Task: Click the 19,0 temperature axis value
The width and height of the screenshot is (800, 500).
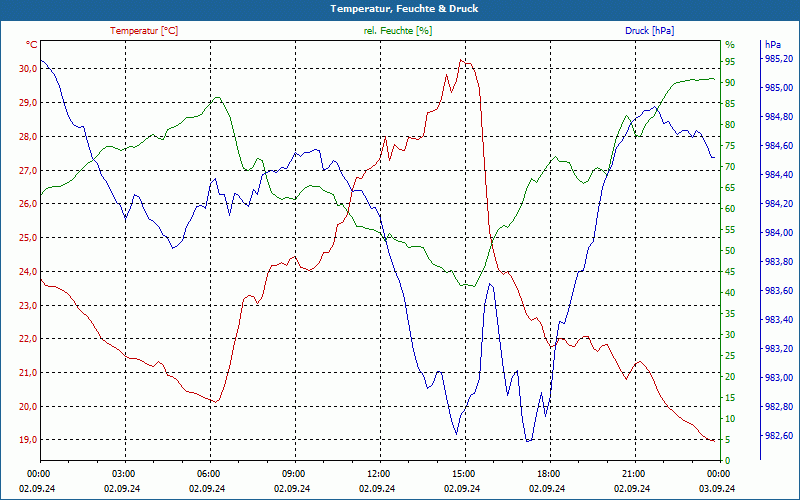Action: [x=28, y=440]
